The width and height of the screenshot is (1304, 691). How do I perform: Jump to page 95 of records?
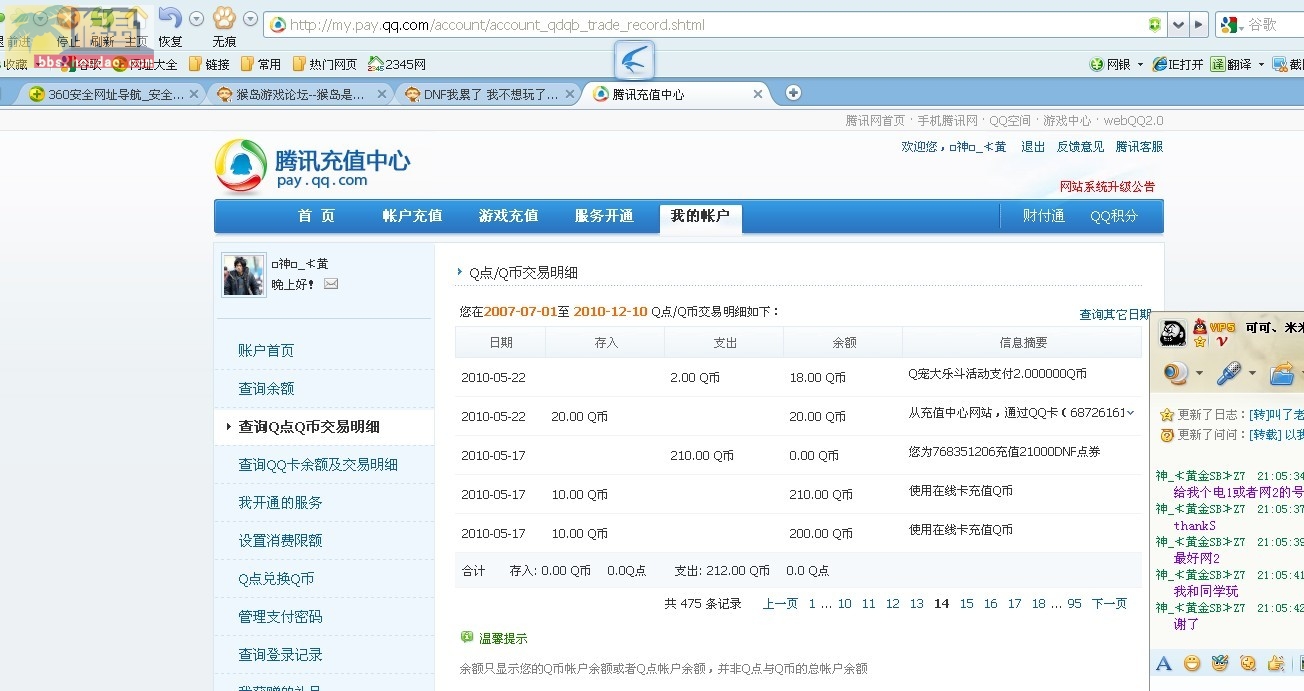tap(1074, 604)
